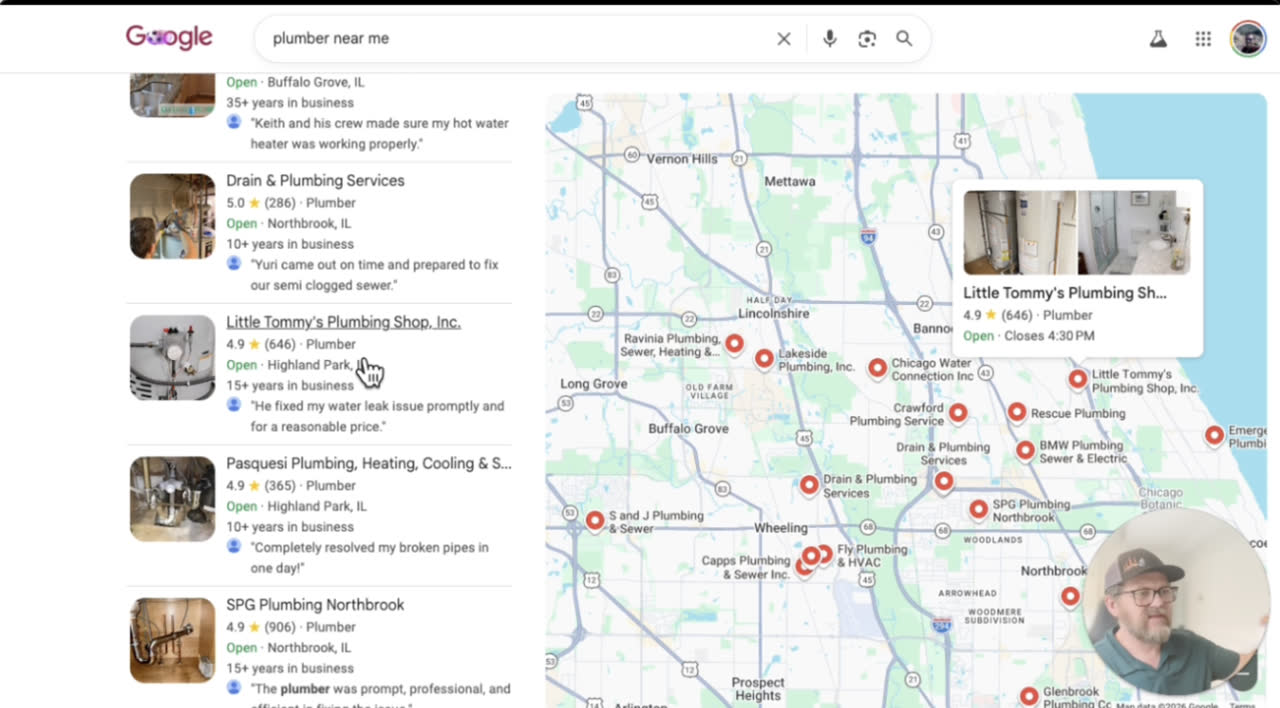Open the Google account profile avatar
Image resolution: width=1280 pixels, height=708 pixels.
[1248, 39]
